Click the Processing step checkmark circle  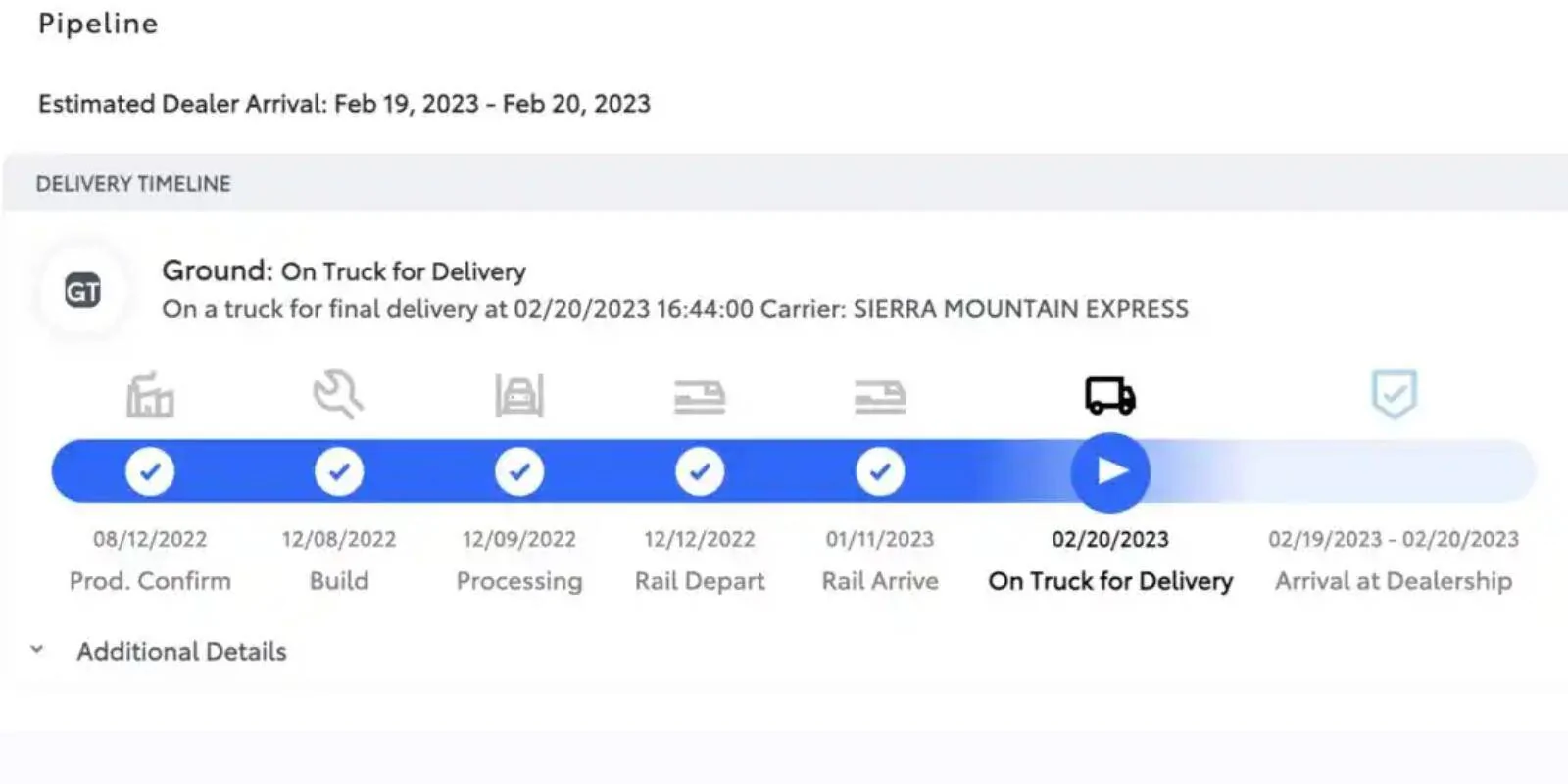coord(519,471)
